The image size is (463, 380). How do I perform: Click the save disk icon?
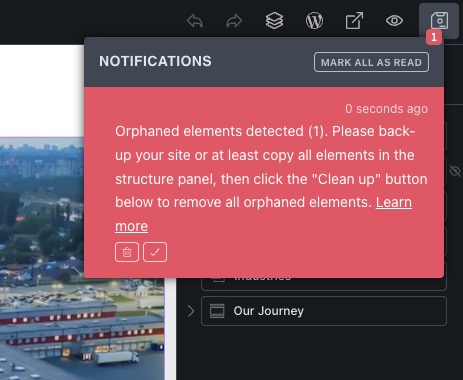tap(439, 21)
